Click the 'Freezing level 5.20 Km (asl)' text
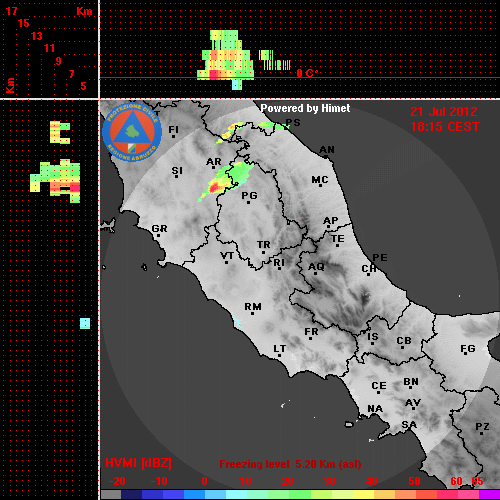Viewport: 500px width, 500px height. click(x=290, y=464)
